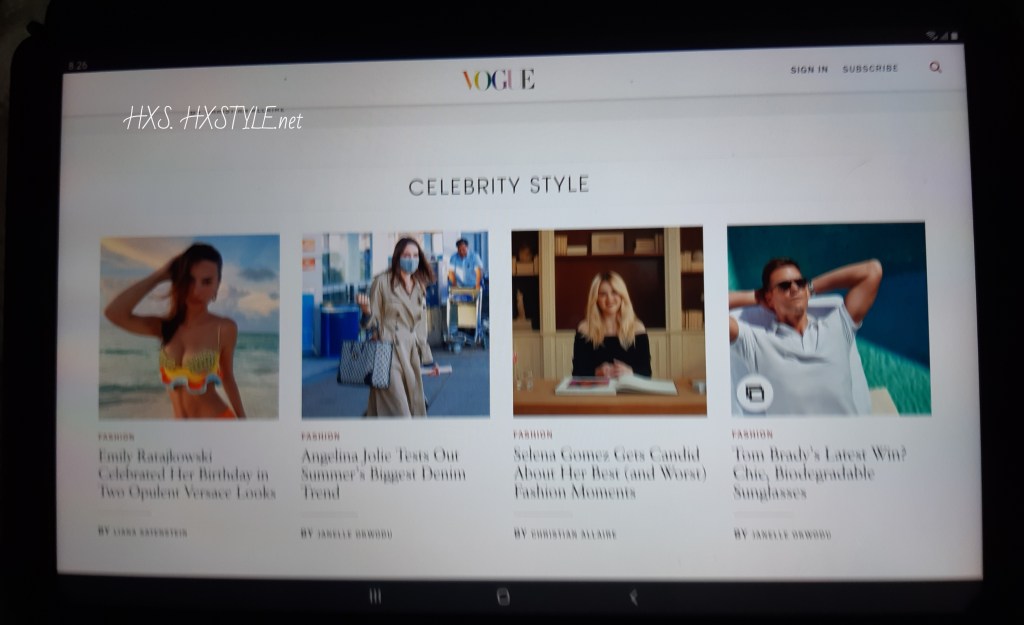The image size is (1024, 625).
Task: Open the Emily Ratajkowski birthday Versace article
Action: (x=186, y=474)
